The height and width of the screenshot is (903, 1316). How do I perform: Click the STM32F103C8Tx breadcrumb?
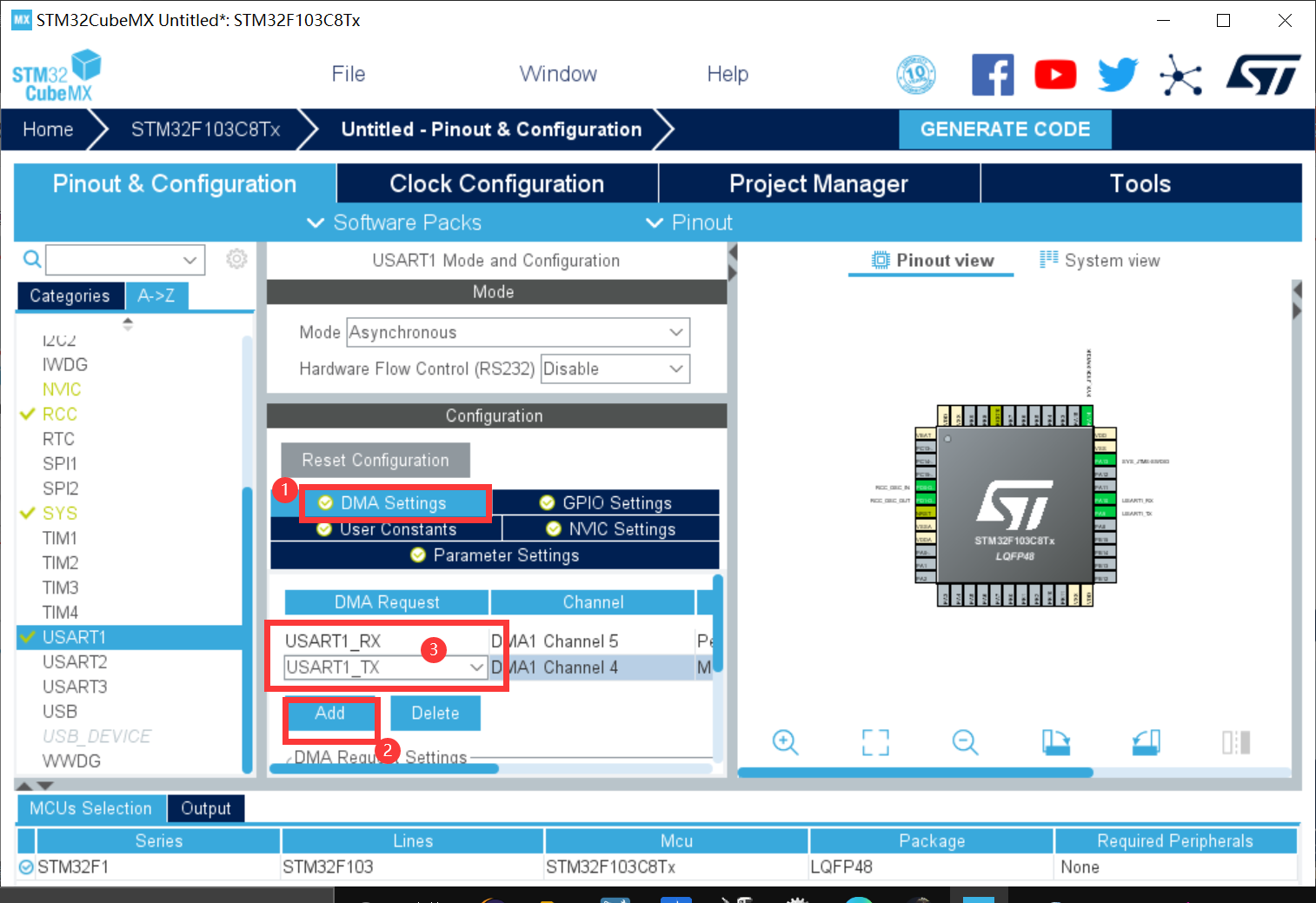[205, 129]
